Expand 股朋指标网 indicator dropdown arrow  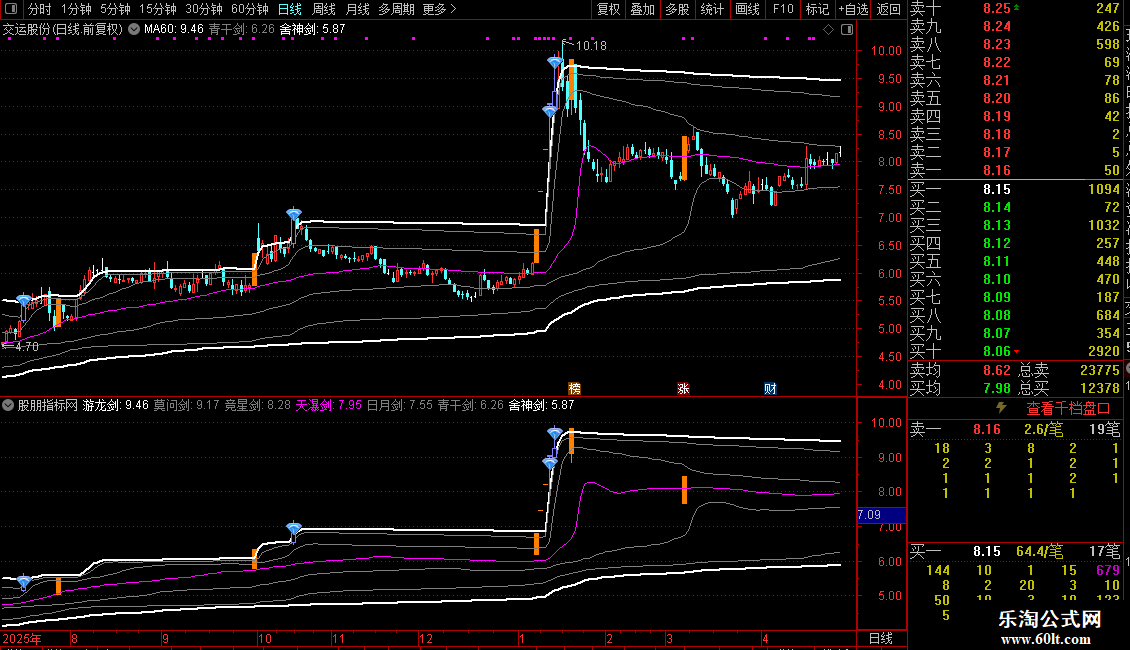[8, 405]
